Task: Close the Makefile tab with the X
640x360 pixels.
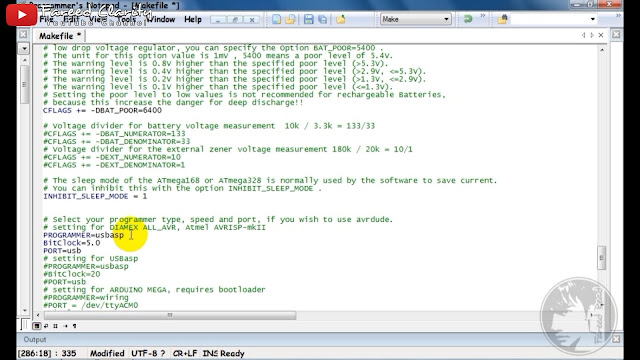Action: point(601,36)
